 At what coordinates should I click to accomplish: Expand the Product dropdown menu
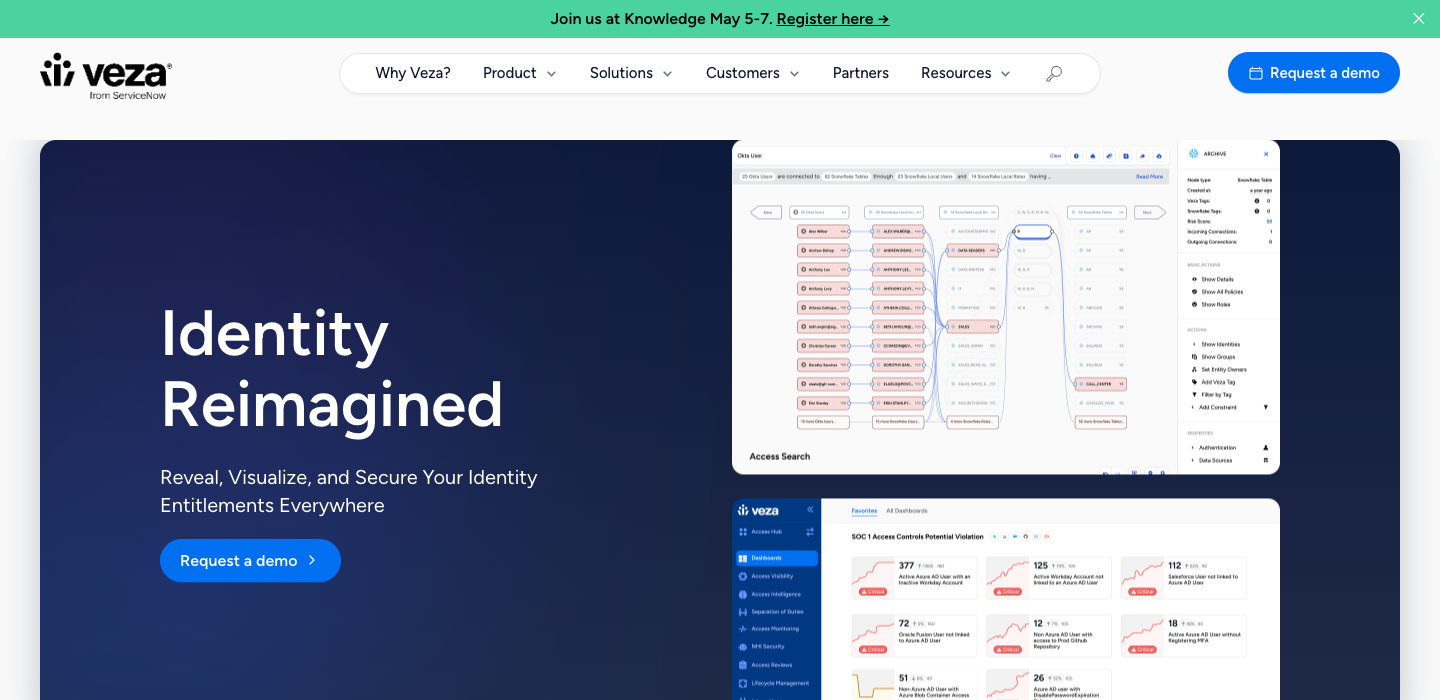tap(519, 73)
